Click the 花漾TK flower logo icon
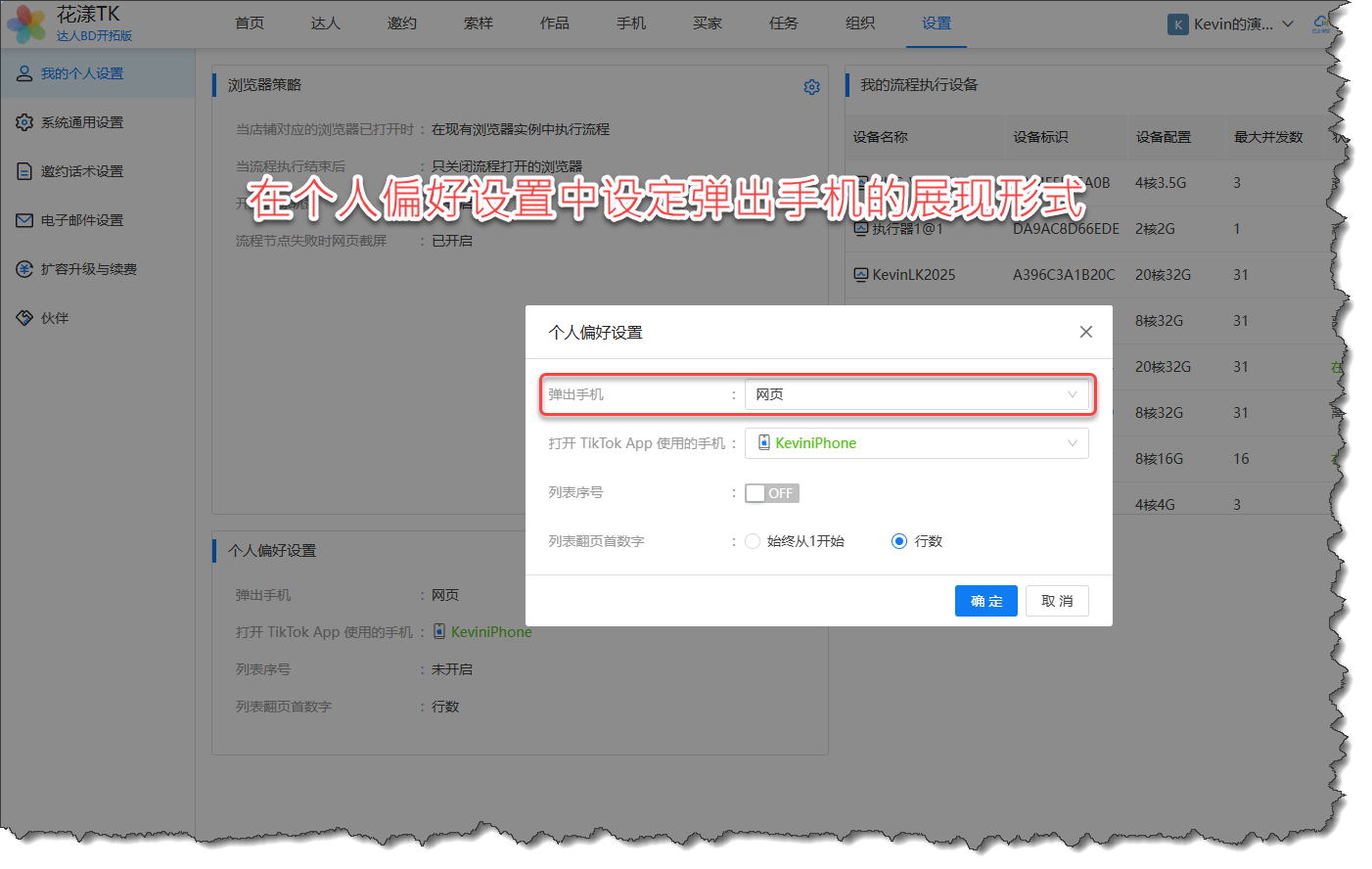Viewport: 1372px width, 869px height. coord(26,24)
